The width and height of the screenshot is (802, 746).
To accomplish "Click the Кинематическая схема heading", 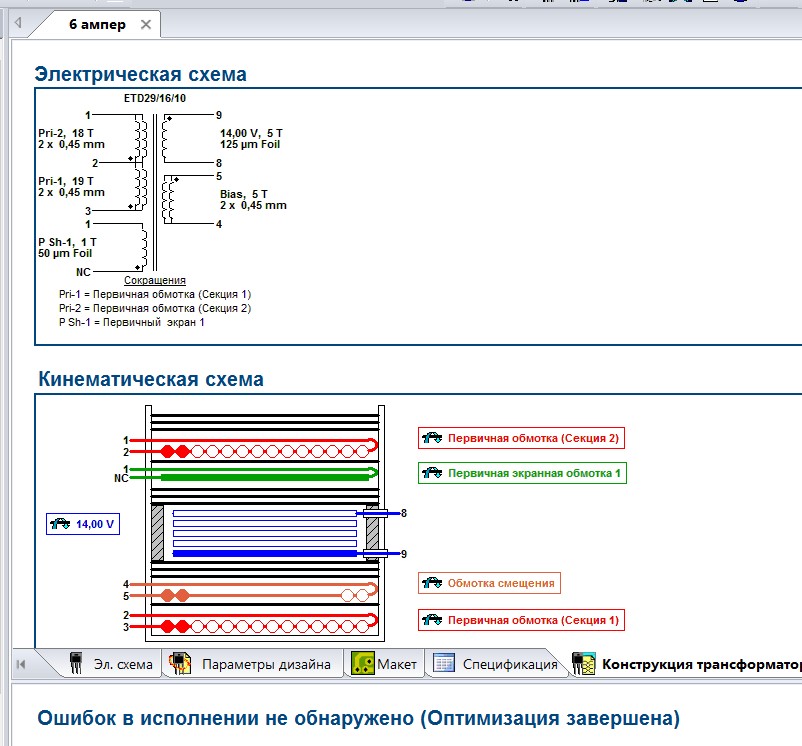I will 150,379.
